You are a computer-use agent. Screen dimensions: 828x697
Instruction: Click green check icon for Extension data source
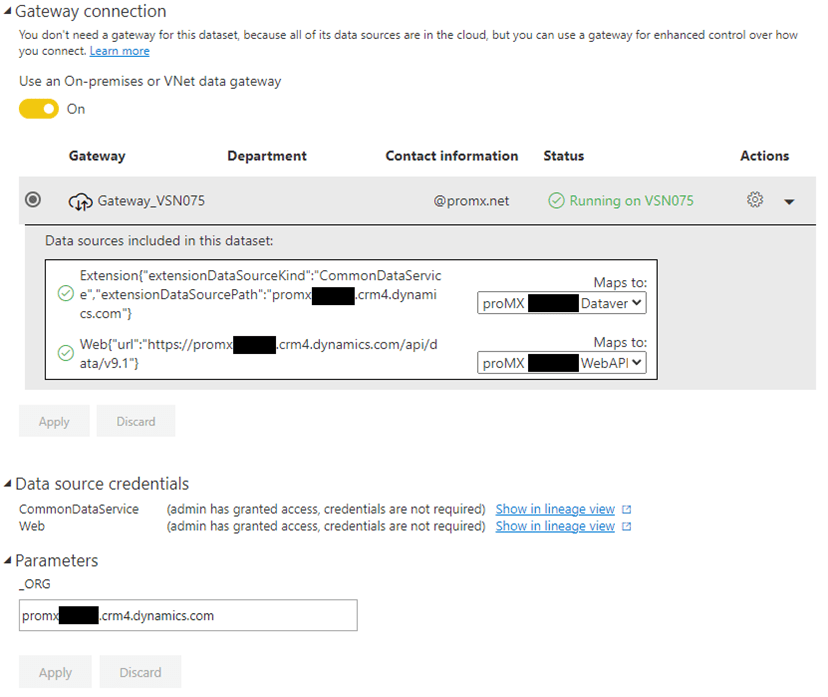tap(66, 293)
